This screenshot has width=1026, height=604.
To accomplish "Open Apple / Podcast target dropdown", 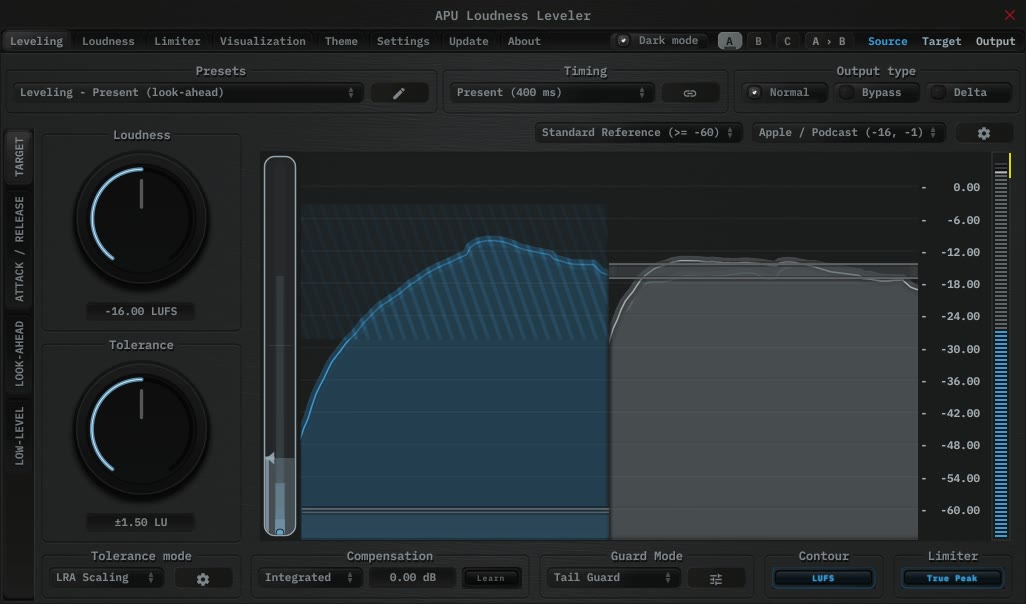I will (x=849, y=132).
